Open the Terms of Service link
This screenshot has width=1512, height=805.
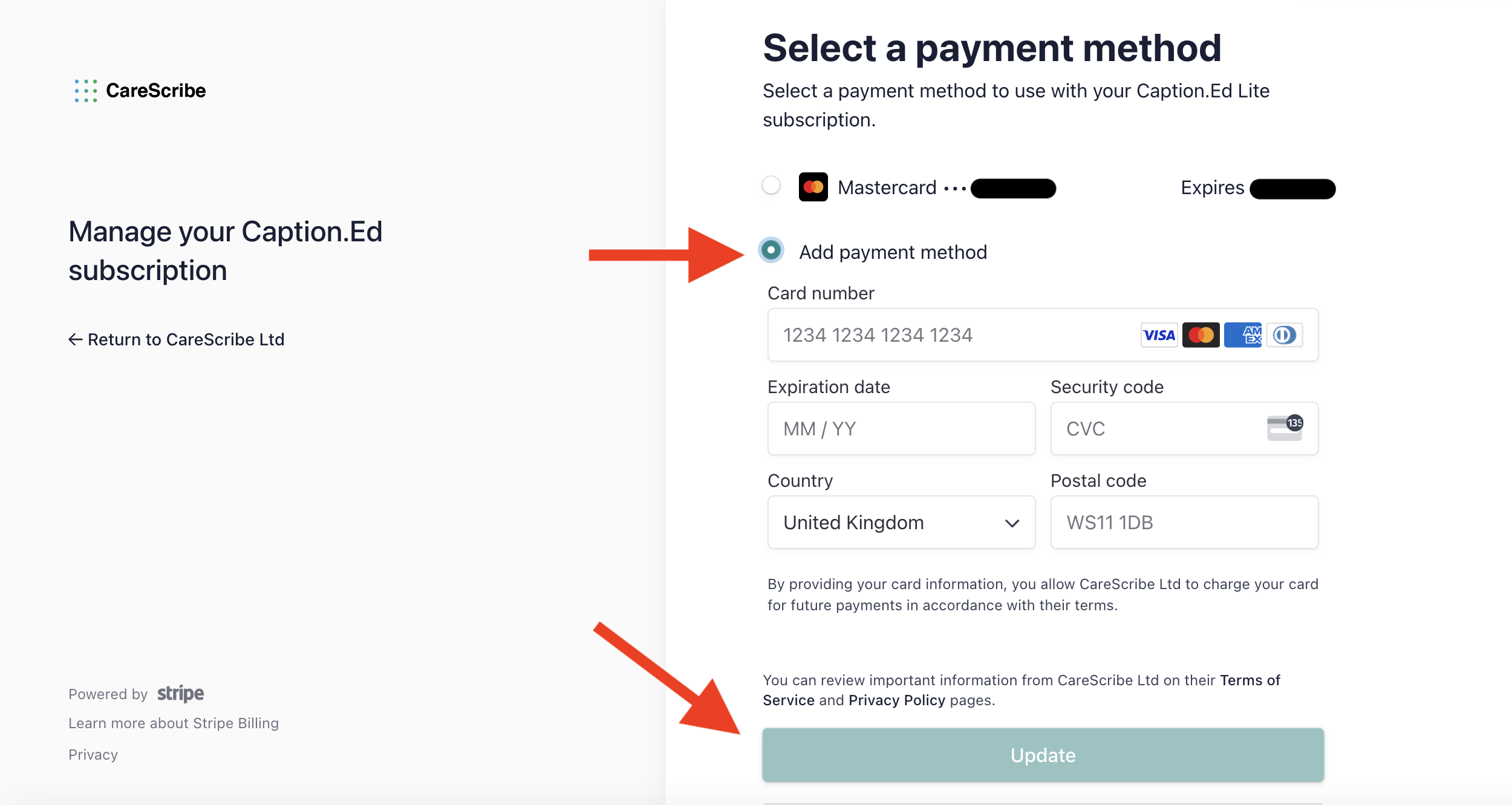pos(1022,690)
